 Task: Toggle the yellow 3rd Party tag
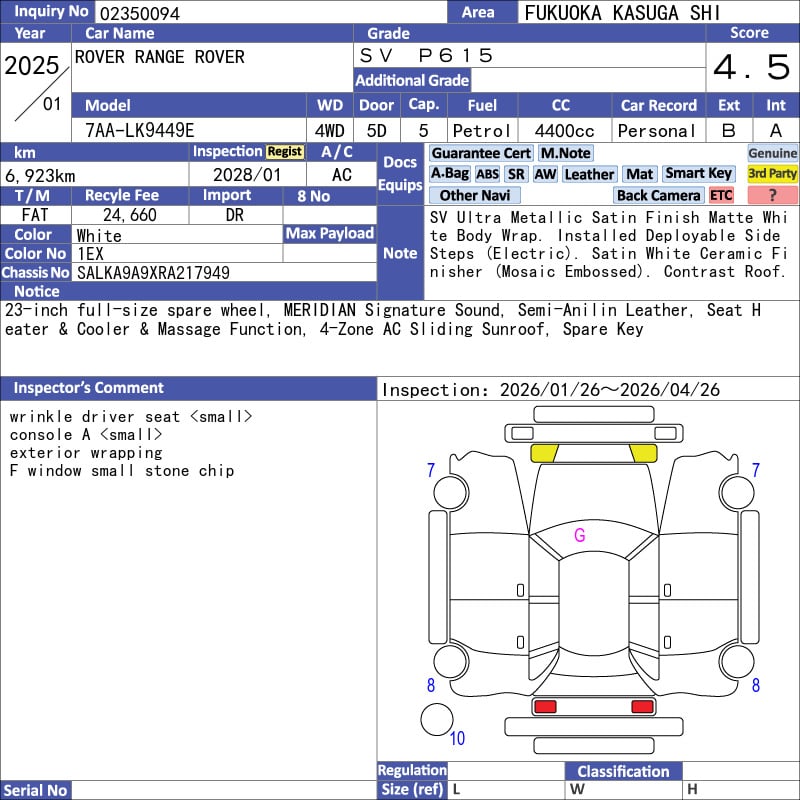(x=772, y=174)
